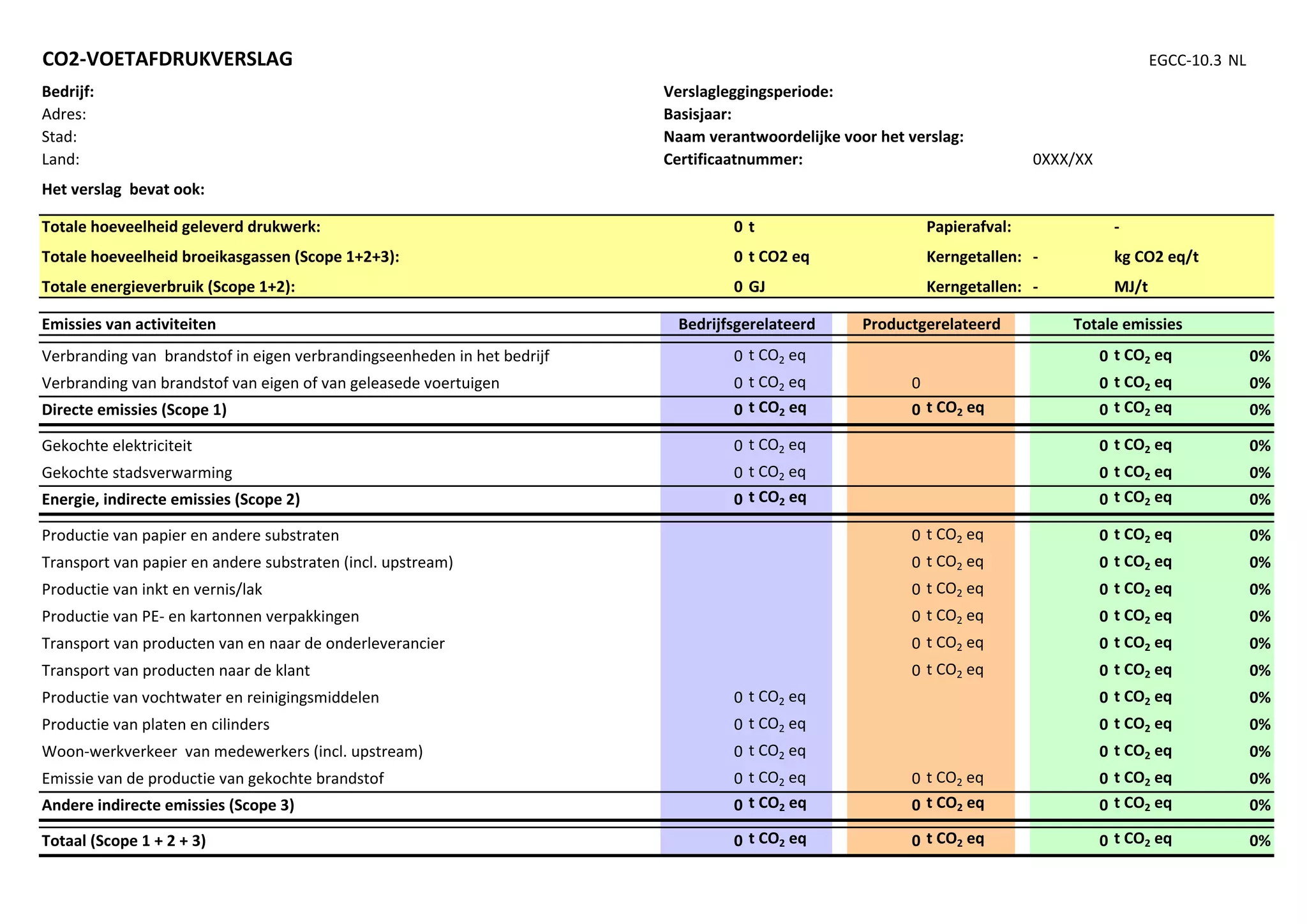This screenshot has width=1307, height=924.
Task: Select the Gekochte elektriciteit row label
Action: (x=117, y=445)
